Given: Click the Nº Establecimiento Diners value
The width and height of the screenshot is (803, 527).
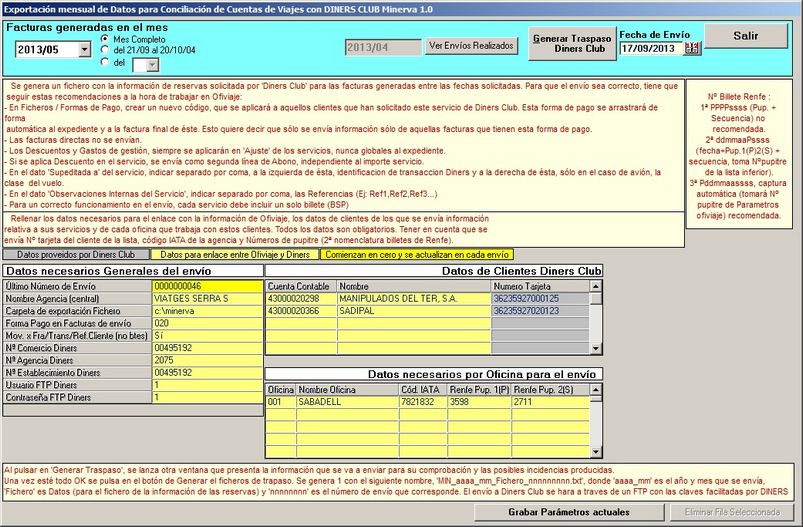Looking at the screenshot, I should tap(207, 372).
